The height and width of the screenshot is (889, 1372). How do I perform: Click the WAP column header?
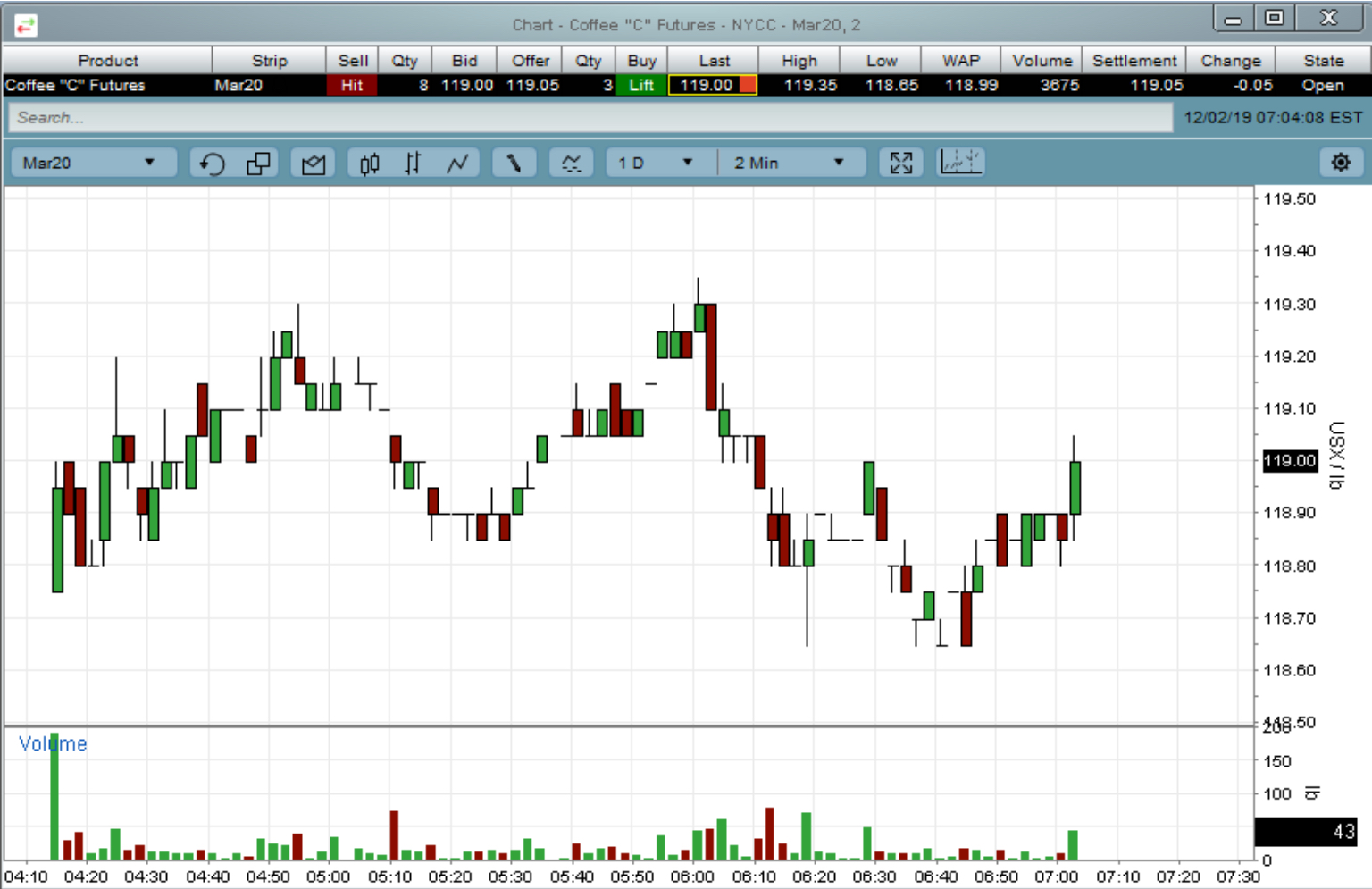[961, 60]
